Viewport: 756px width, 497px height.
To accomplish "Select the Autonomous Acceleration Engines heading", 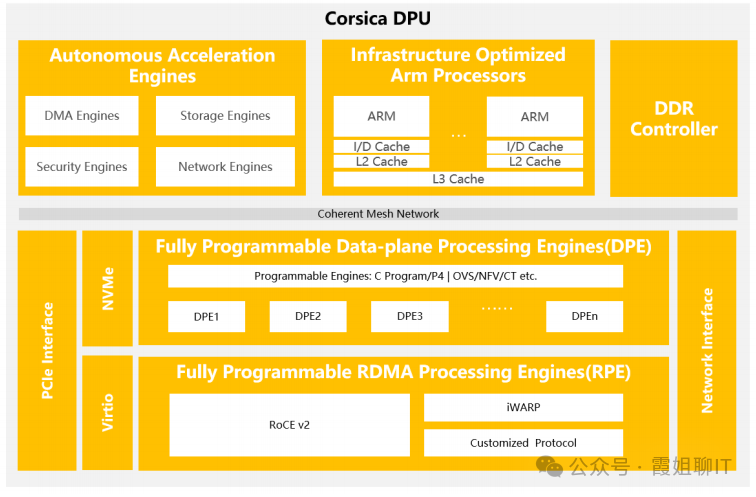I will [x=162, y=66].
